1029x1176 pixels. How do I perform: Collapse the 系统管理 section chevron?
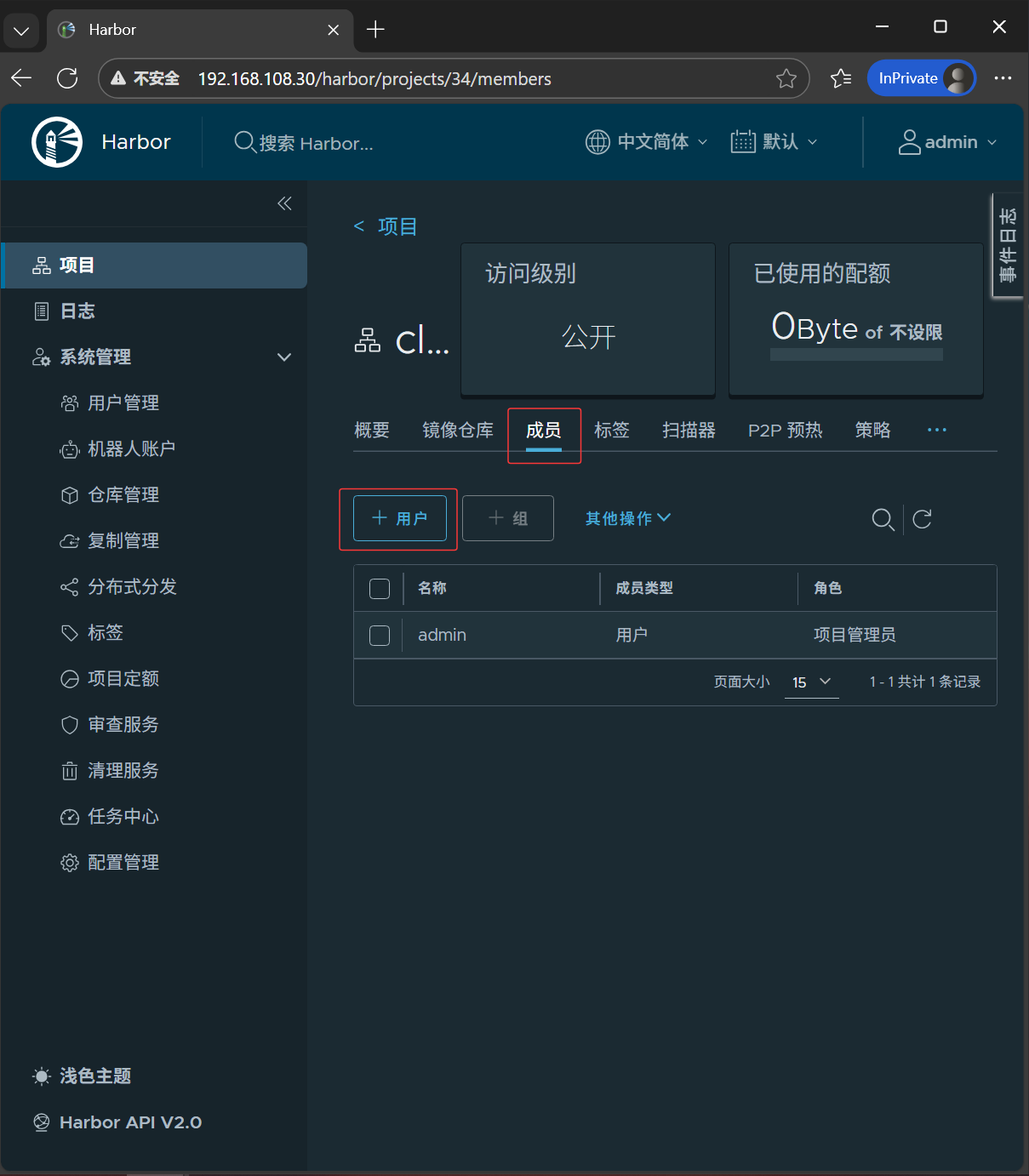(284, 357)
